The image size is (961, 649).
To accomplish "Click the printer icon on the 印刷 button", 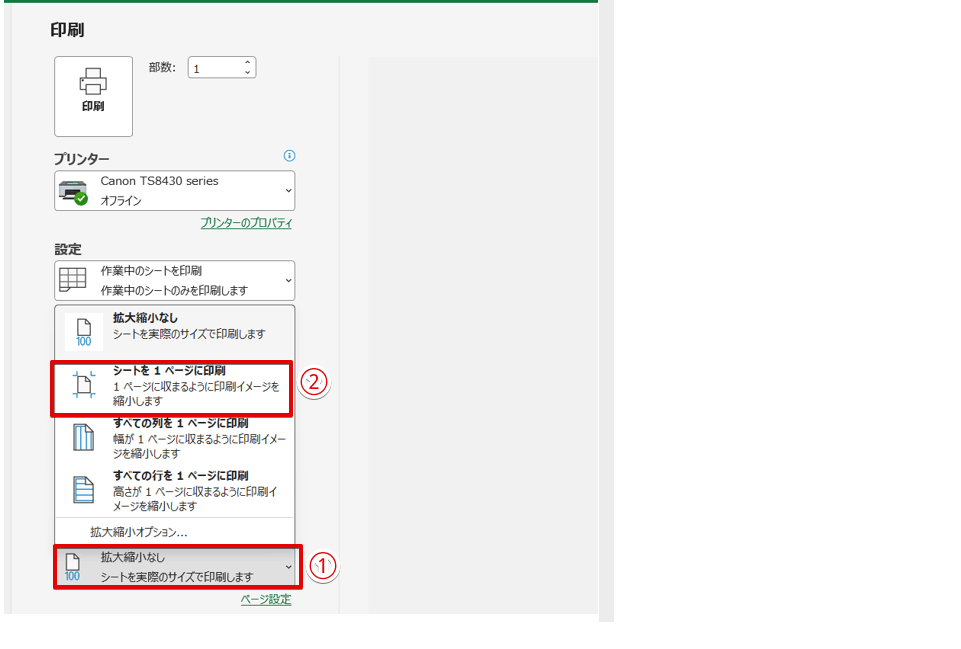I will pyautogui.click(x=93, y=81).
